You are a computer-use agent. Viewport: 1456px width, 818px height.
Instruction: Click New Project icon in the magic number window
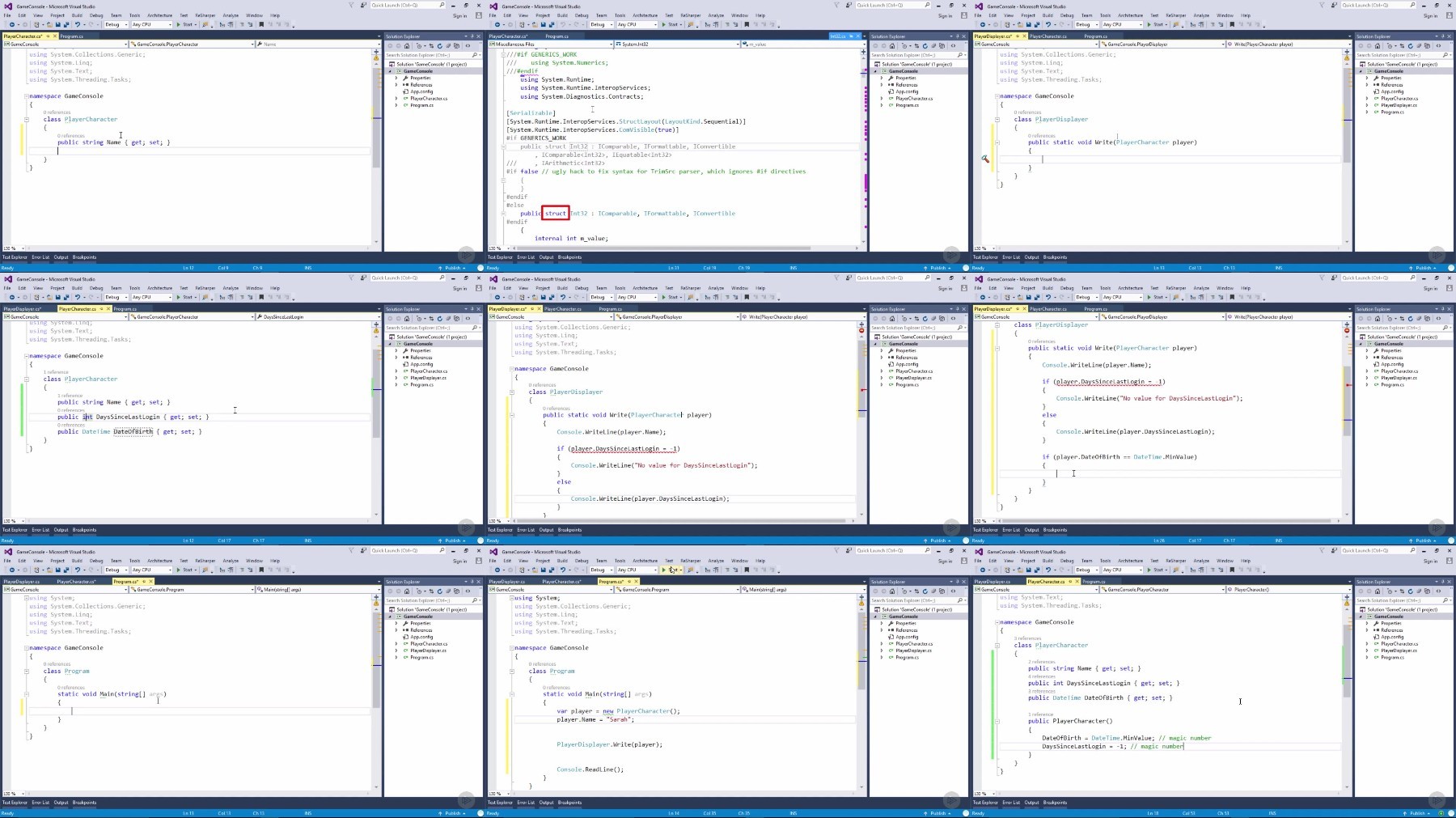click(x=1007, y=570)
